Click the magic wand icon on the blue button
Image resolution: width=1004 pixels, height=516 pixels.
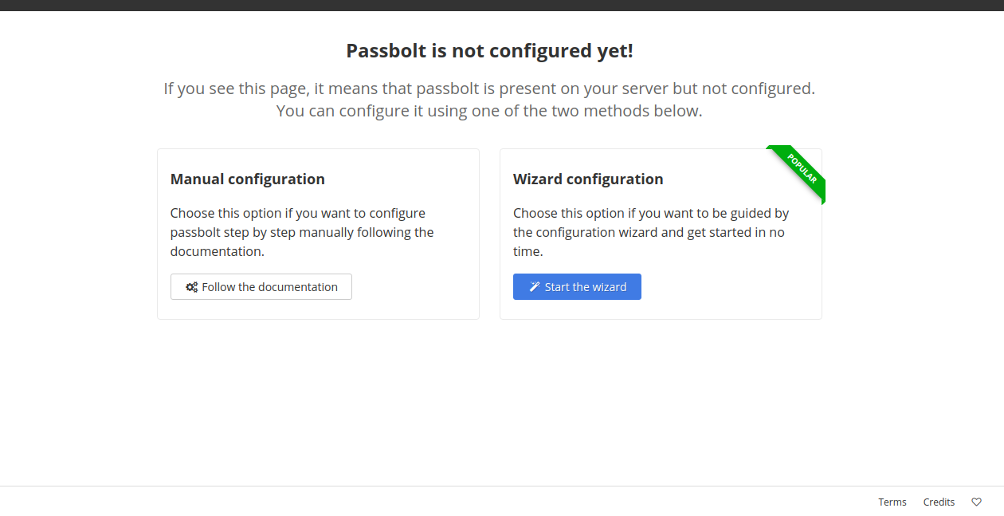(535, 287)
